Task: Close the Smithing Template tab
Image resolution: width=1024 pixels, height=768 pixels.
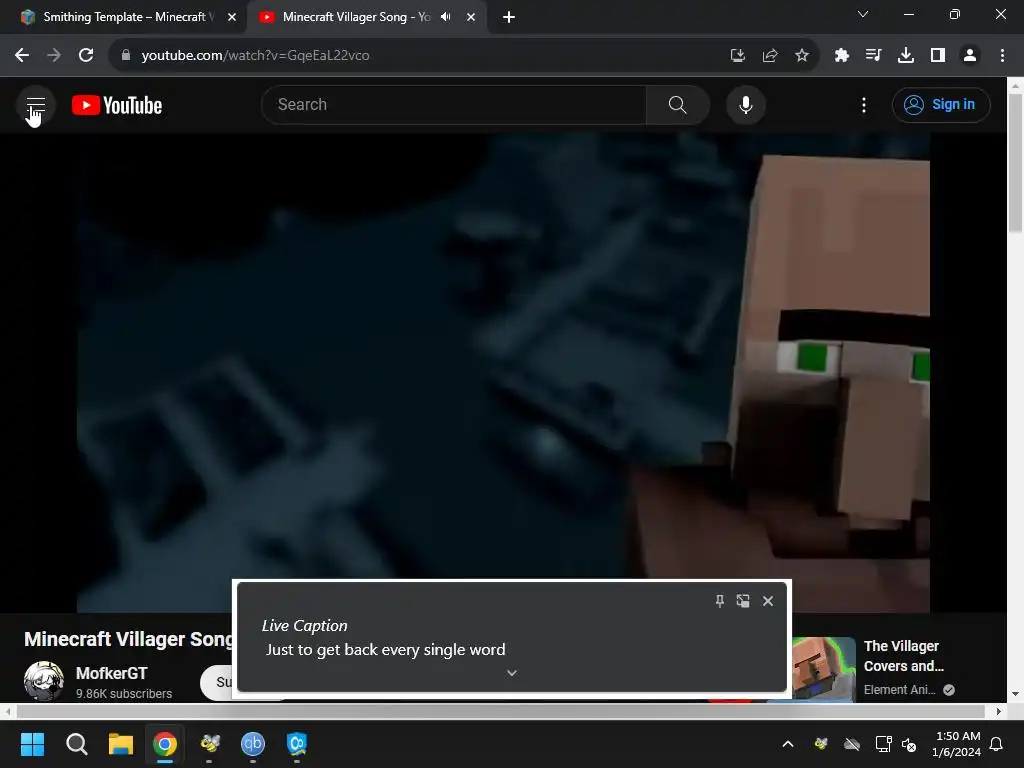Action: (x=231, y=17)
